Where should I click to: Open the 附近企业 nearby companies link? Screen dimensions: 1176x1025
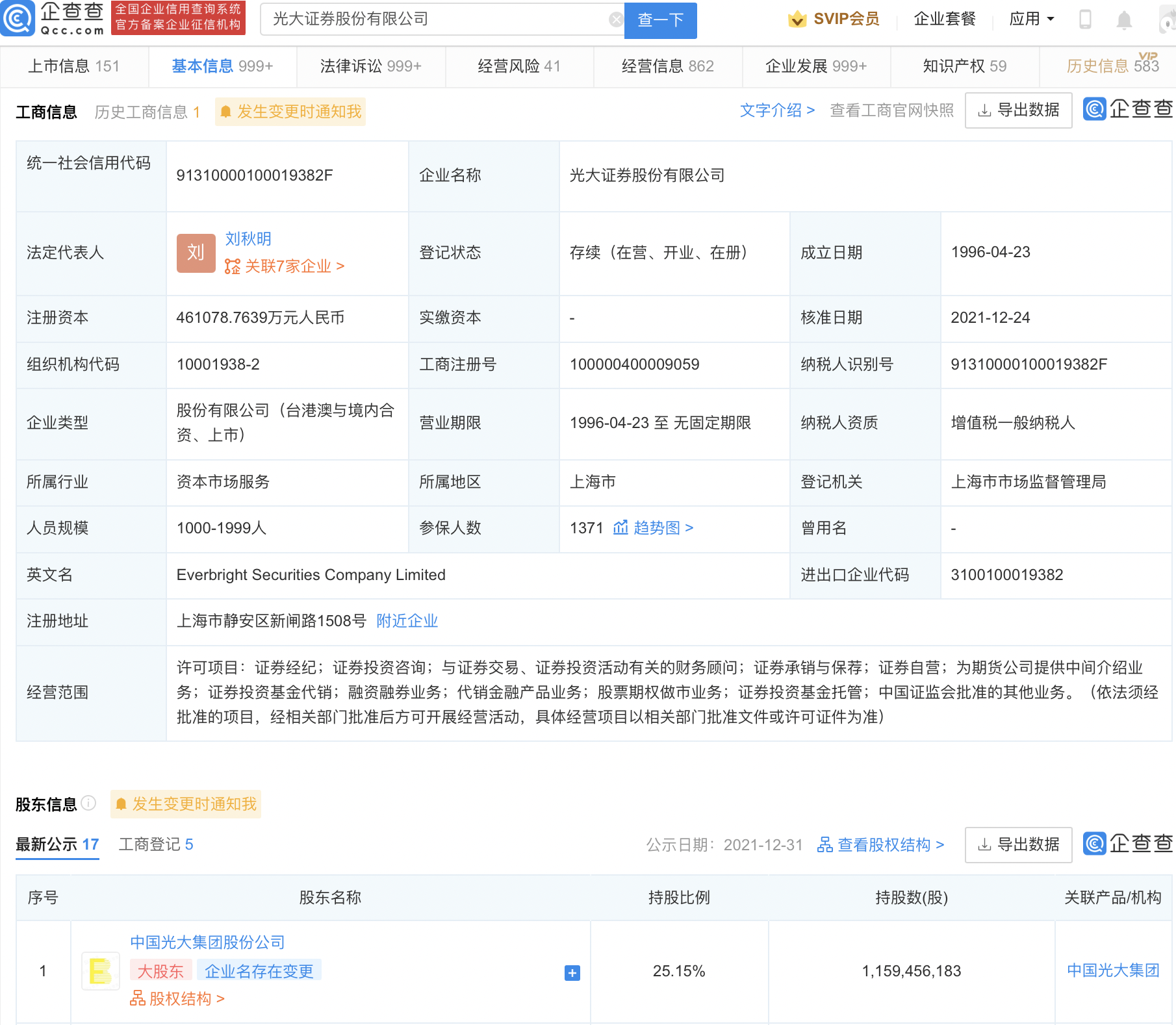[407, 621]
